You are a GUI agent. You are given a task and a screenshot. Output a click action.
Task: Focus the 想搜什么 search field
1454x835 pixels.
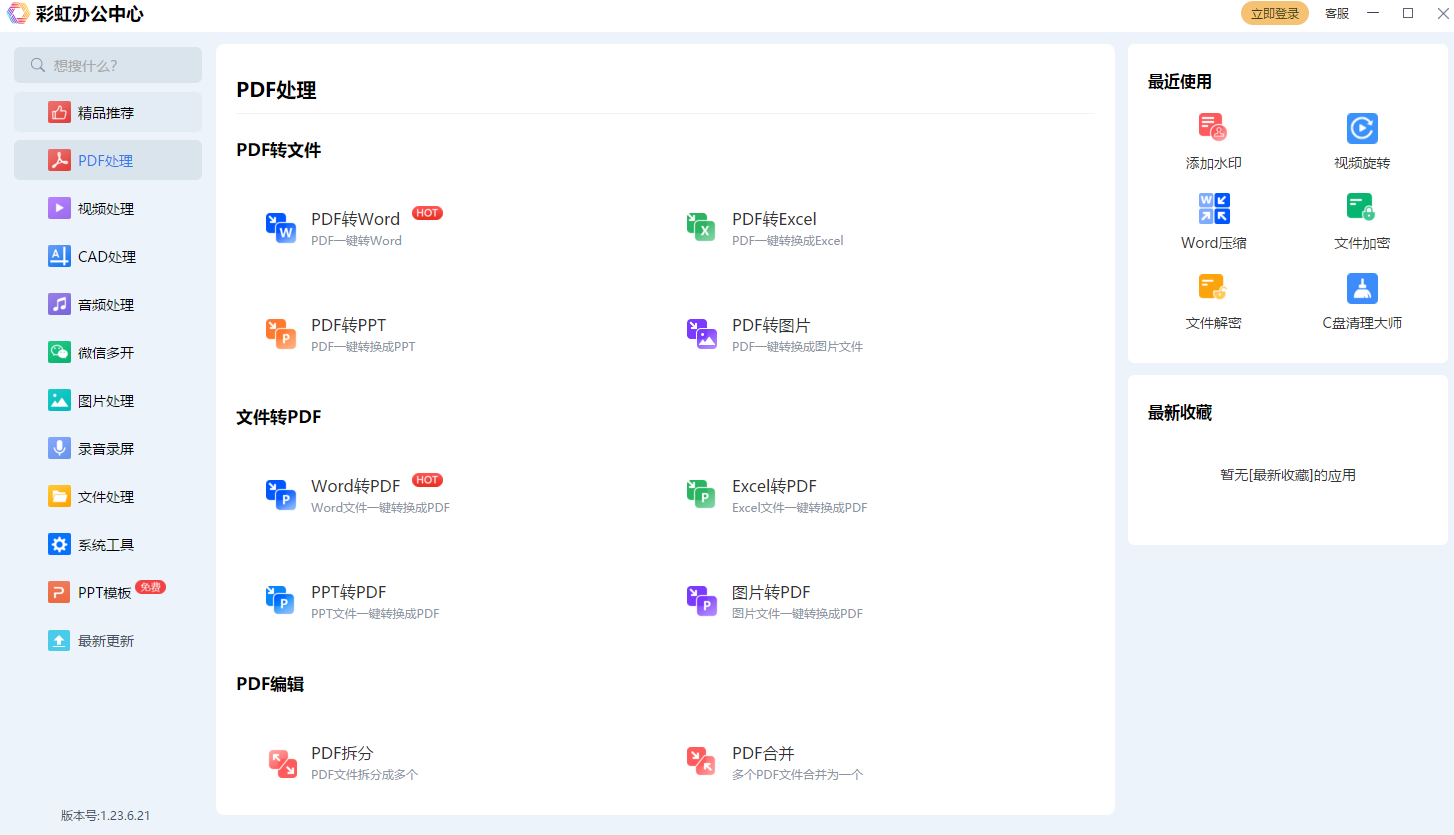[108, 65]
